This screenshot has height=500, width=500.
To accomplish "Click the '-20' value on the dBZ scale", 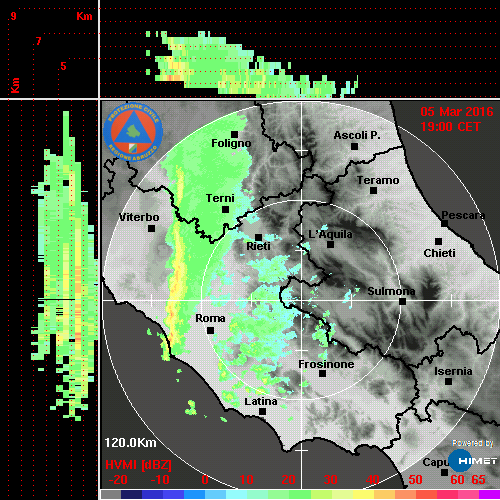I will pyautogui.click(x=118, y=480).
